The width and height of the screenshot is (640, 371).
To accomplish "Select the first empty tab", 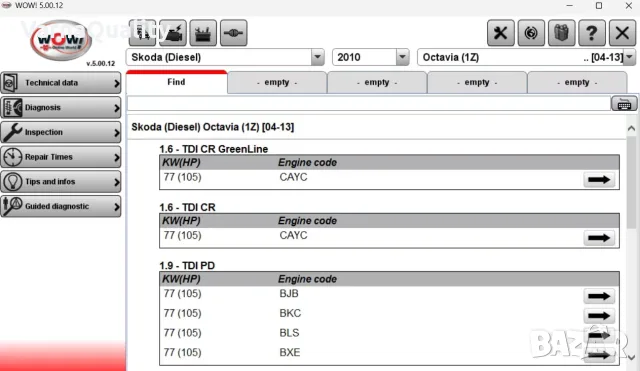I will pos(277,82).
